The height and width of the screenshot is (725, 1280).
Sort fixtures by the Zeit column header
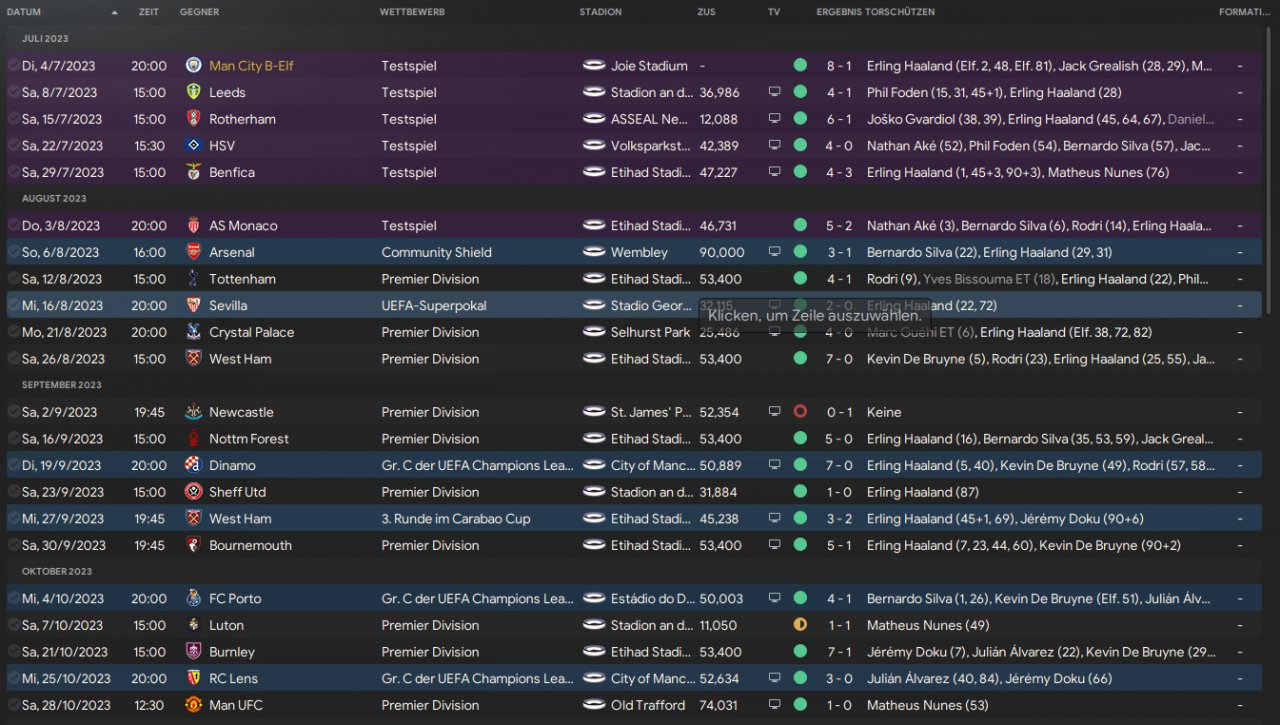[x=148, y=12]
